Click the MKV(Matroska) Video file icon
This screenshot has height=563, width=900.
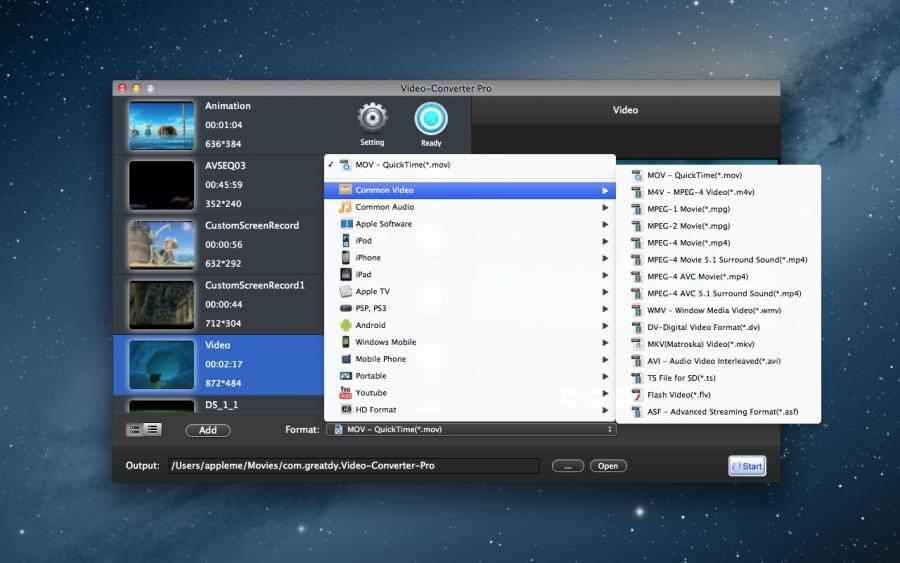click(637, 344)
